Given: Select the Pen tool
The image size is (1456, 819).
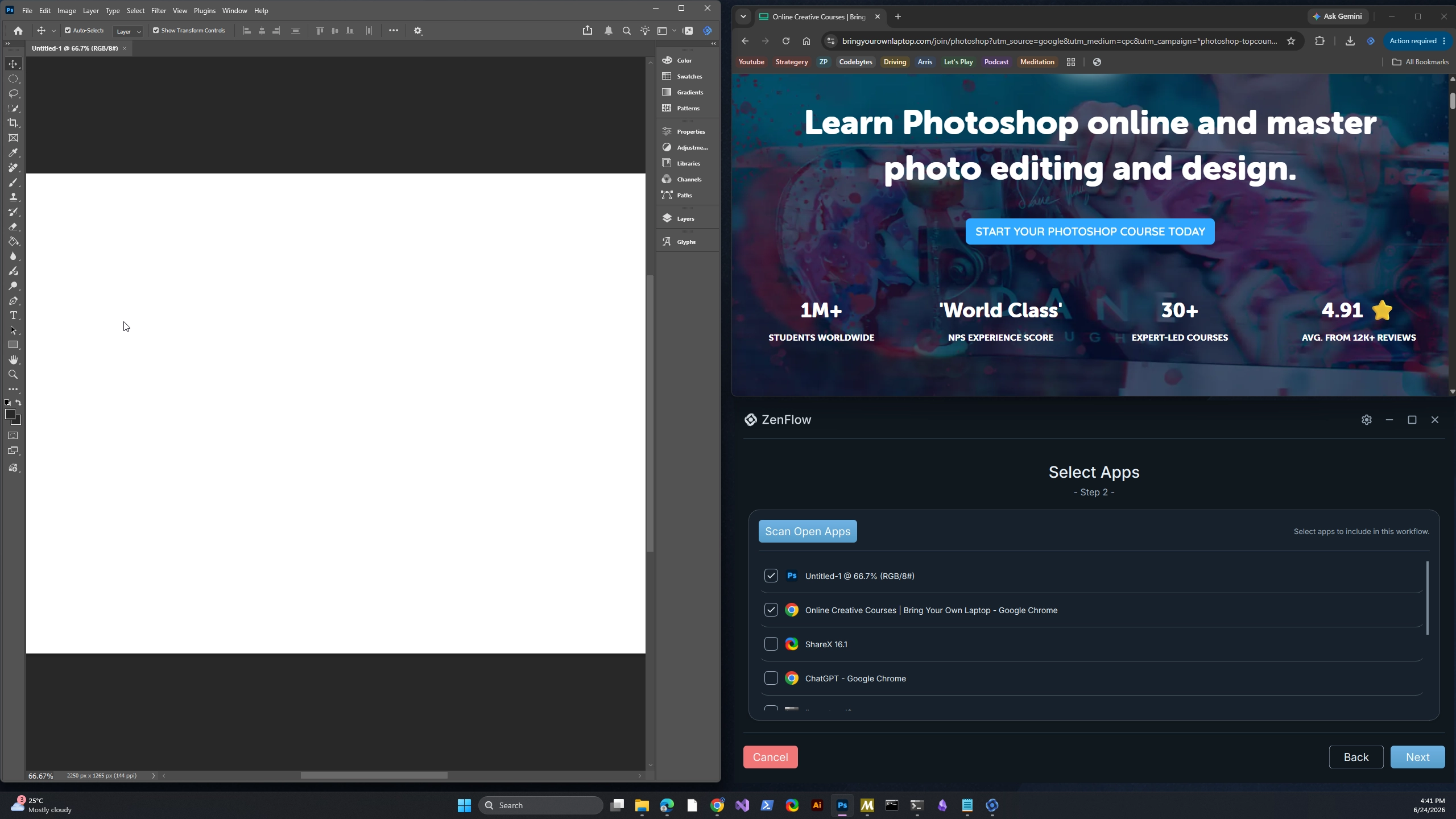Looking at the screenshot, I should click(x=13, y=300).
